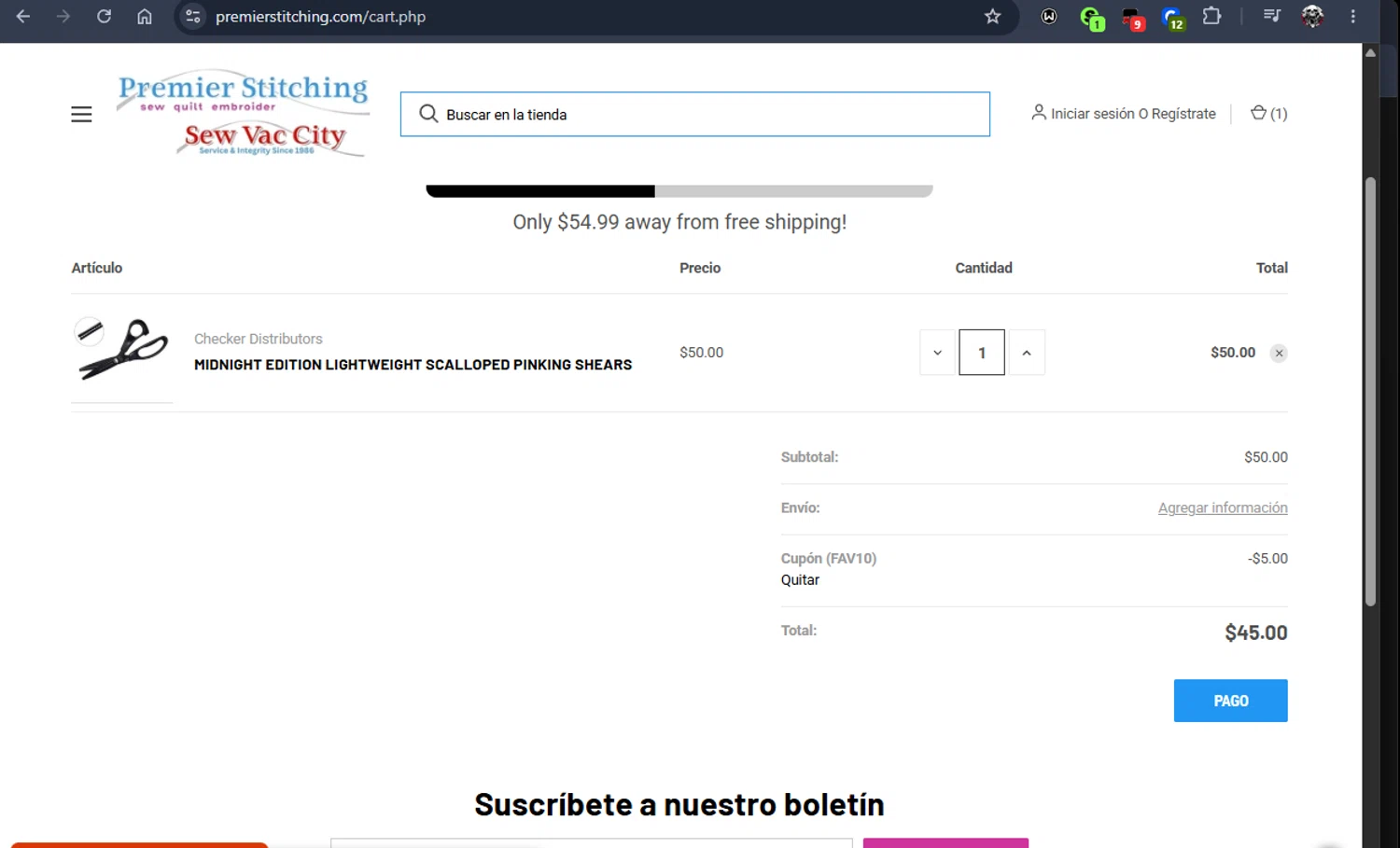The image size is (1400, 848).
Task: Open the media control icon in toolbar
Action: [1271, 16]
